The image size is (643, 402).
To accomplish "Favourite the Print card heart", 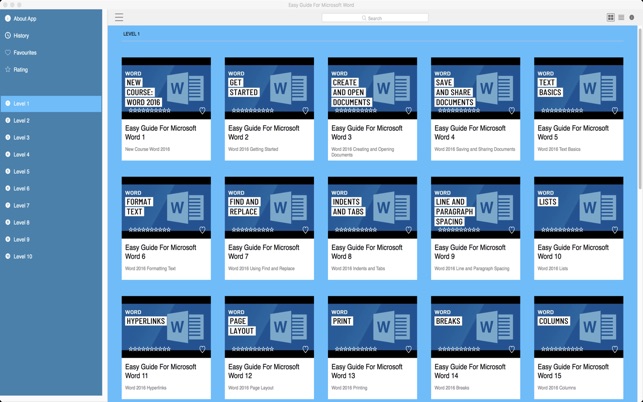I will click(x=408, y=349).
